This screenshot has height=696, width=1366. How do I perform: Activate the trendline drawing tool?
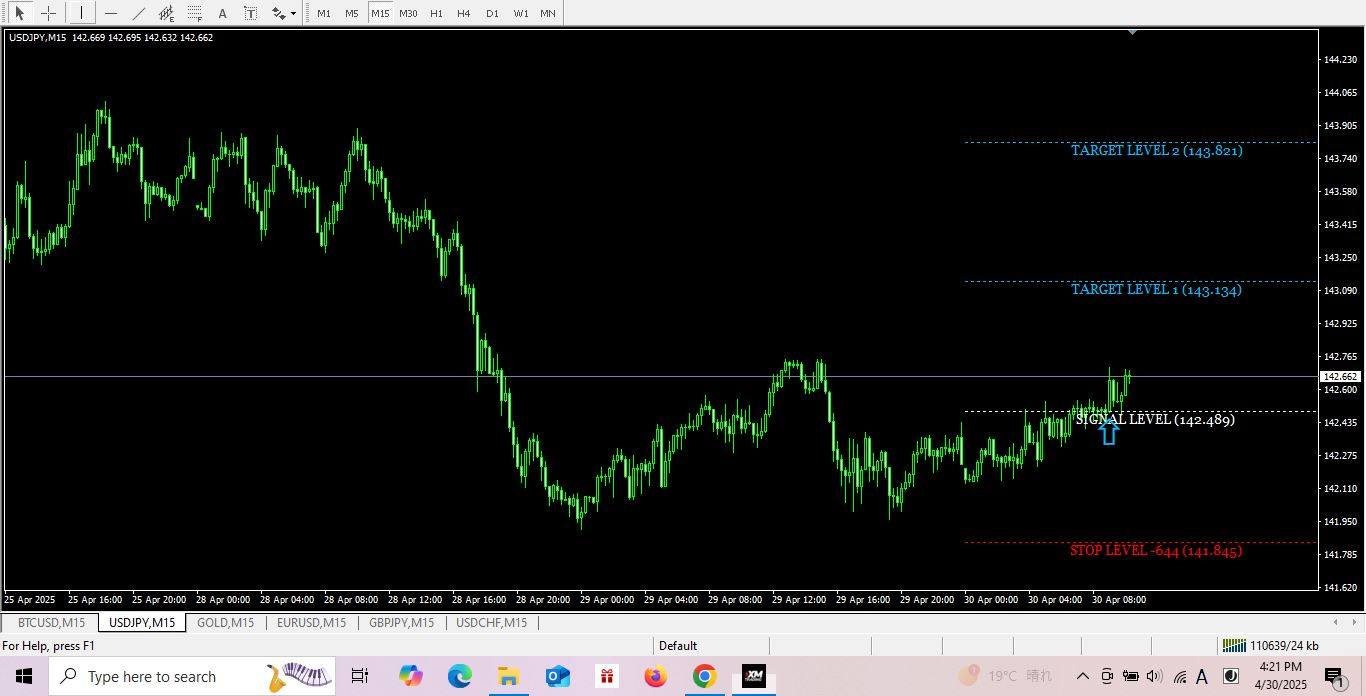(138, 14)
